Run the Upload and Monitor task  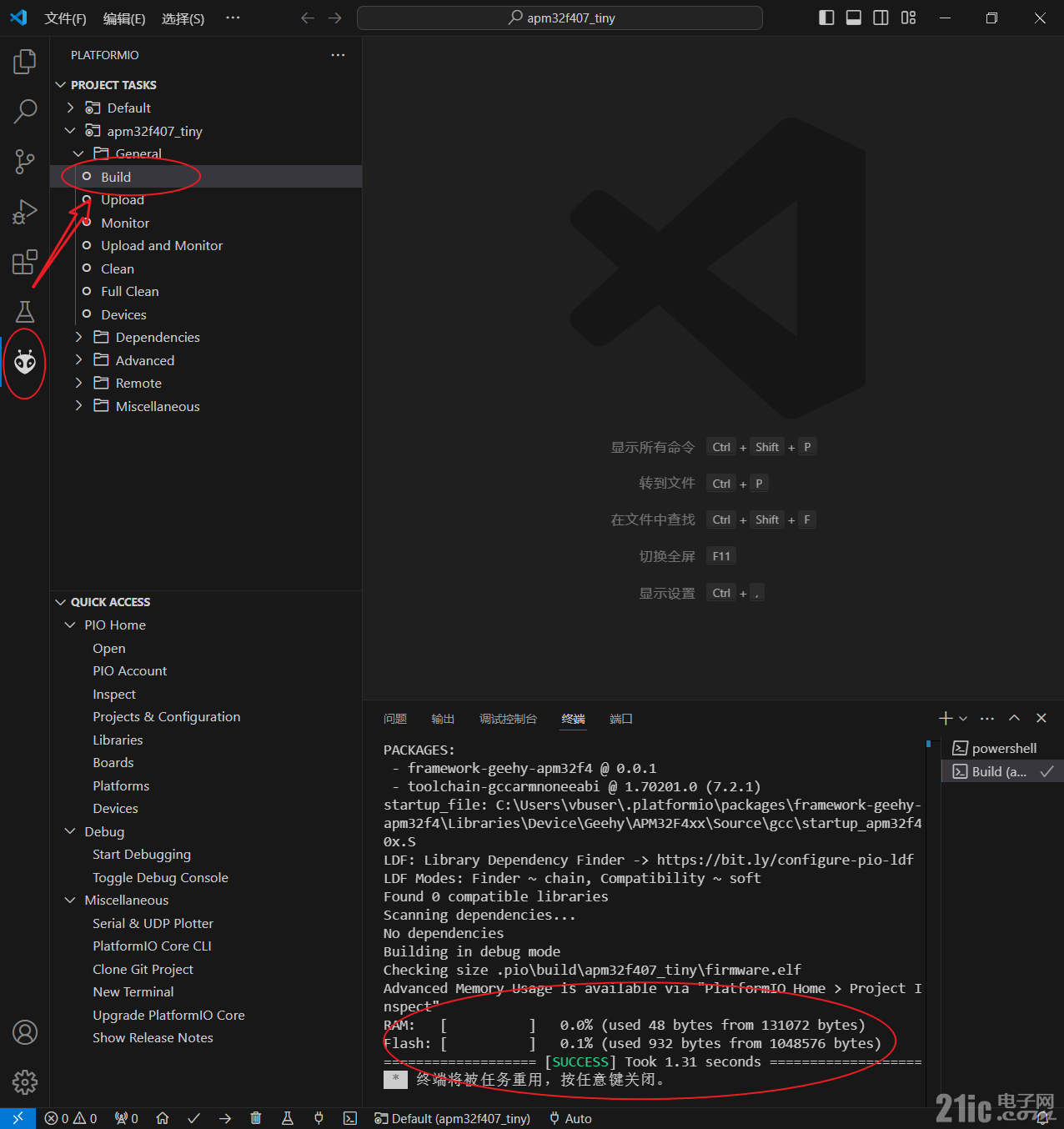click(x=206, y=245)
